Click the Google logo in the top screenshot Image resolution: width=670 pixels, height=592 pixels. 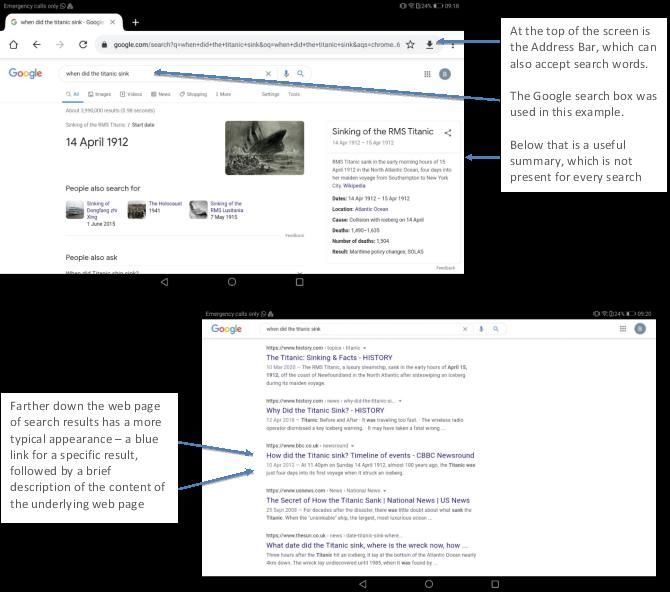(25, 74)
